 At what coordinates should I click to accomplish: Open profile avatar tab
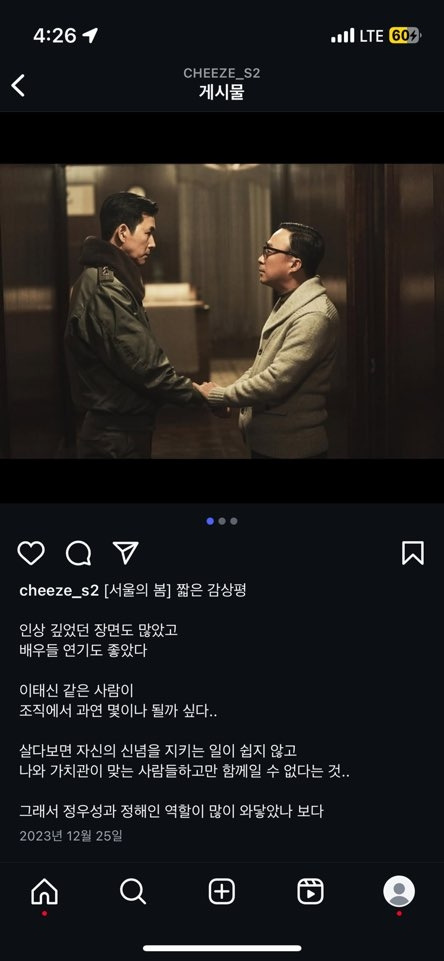coord(399,891)
